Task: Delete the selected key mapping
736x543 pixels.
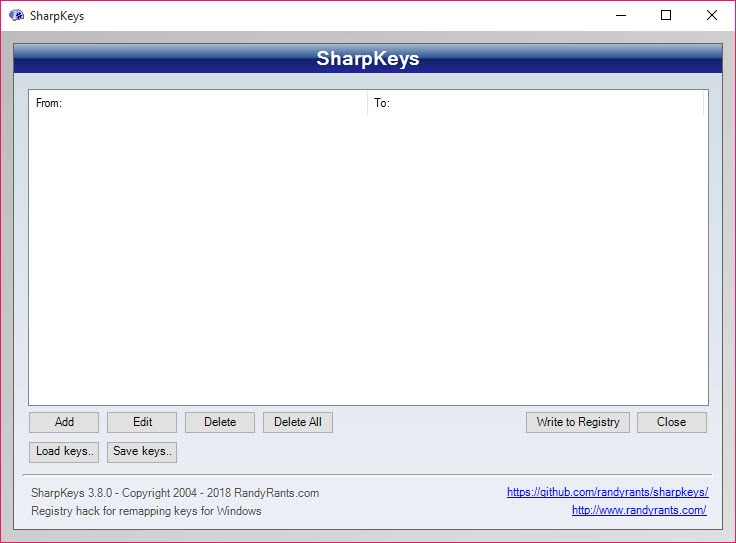Action: tap(220, 422)
